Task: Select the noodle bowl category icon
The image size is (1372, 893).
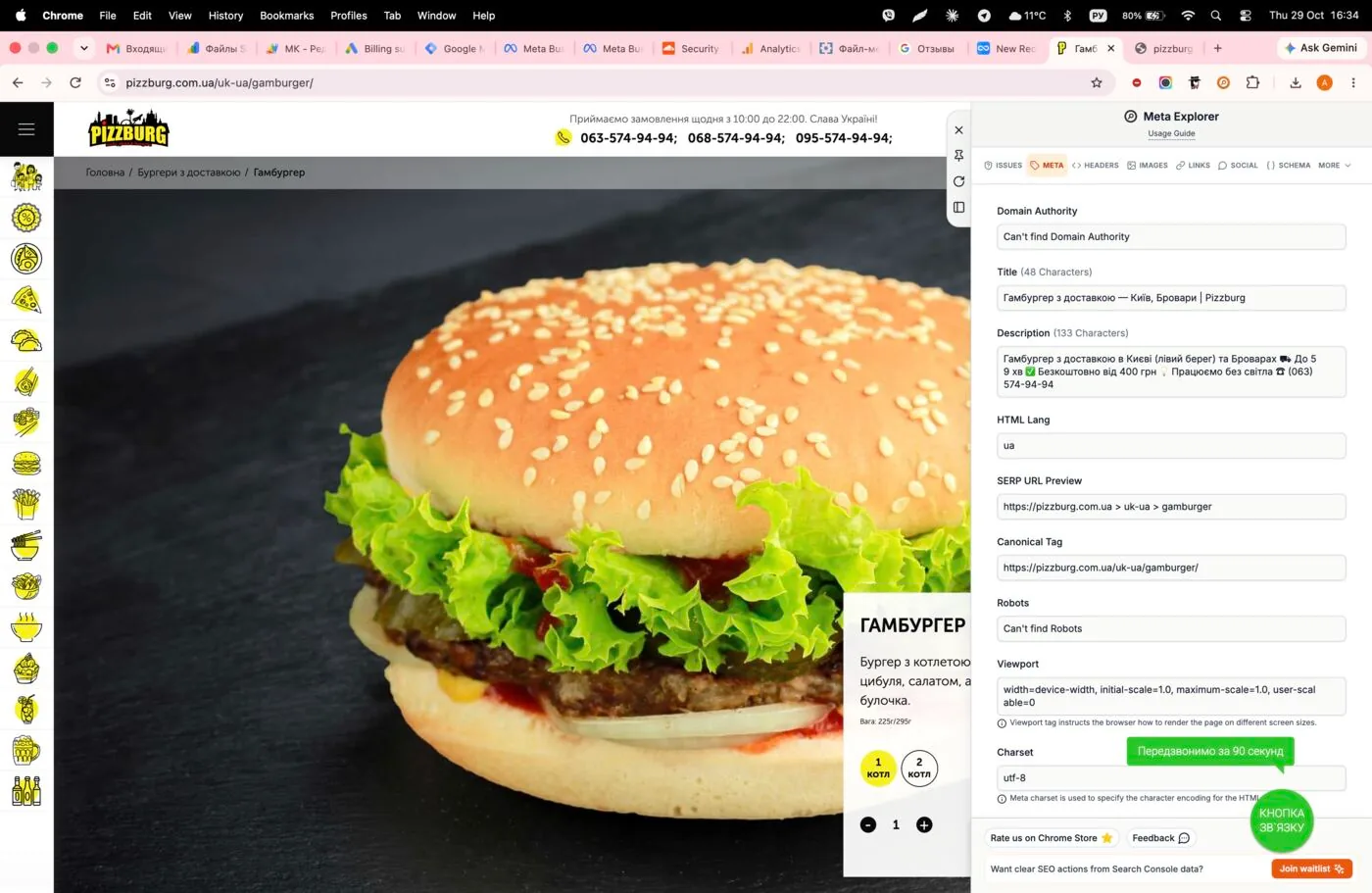Action: [26, 545]
